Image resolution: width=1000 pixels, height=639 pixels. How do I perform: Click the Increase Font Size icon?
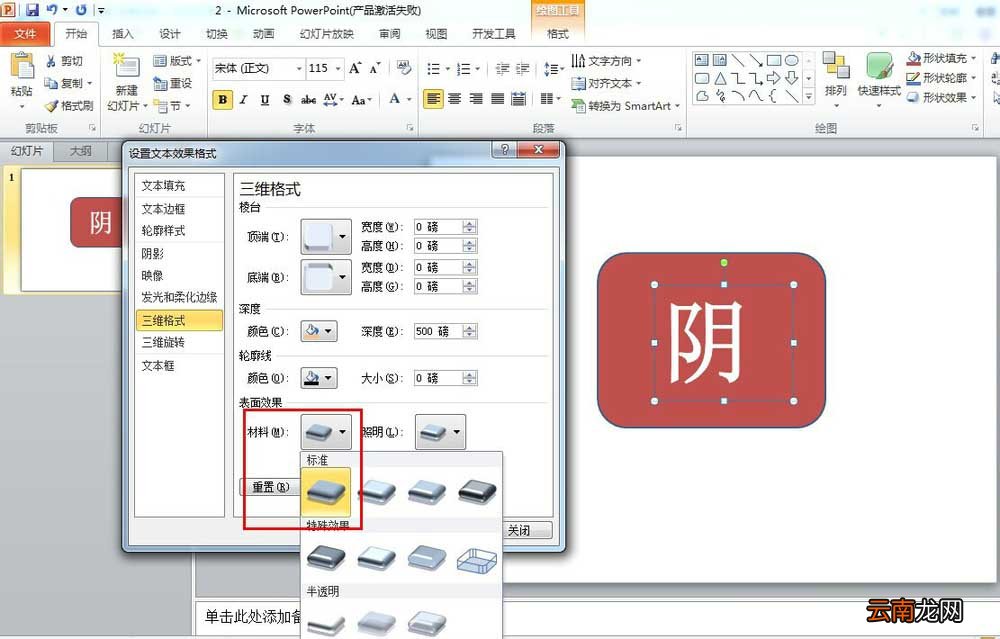tap(355, 68)
